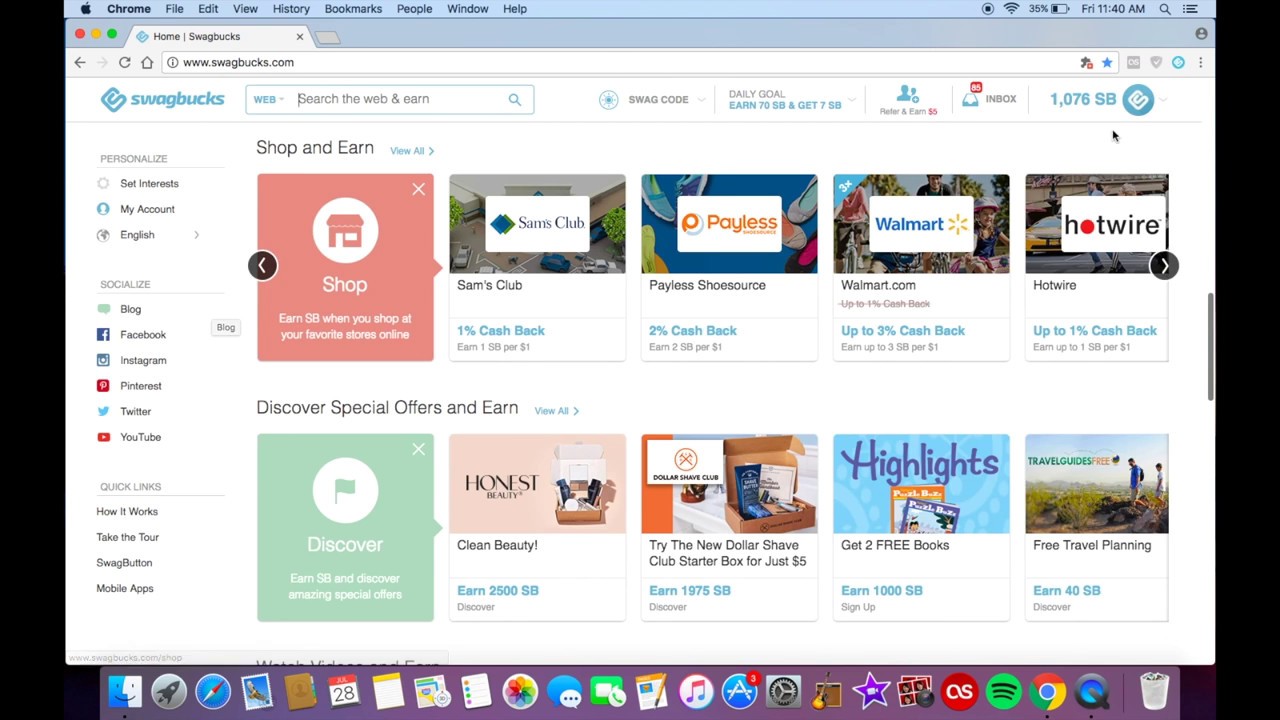Go to previous Shop carousel items

262,265
